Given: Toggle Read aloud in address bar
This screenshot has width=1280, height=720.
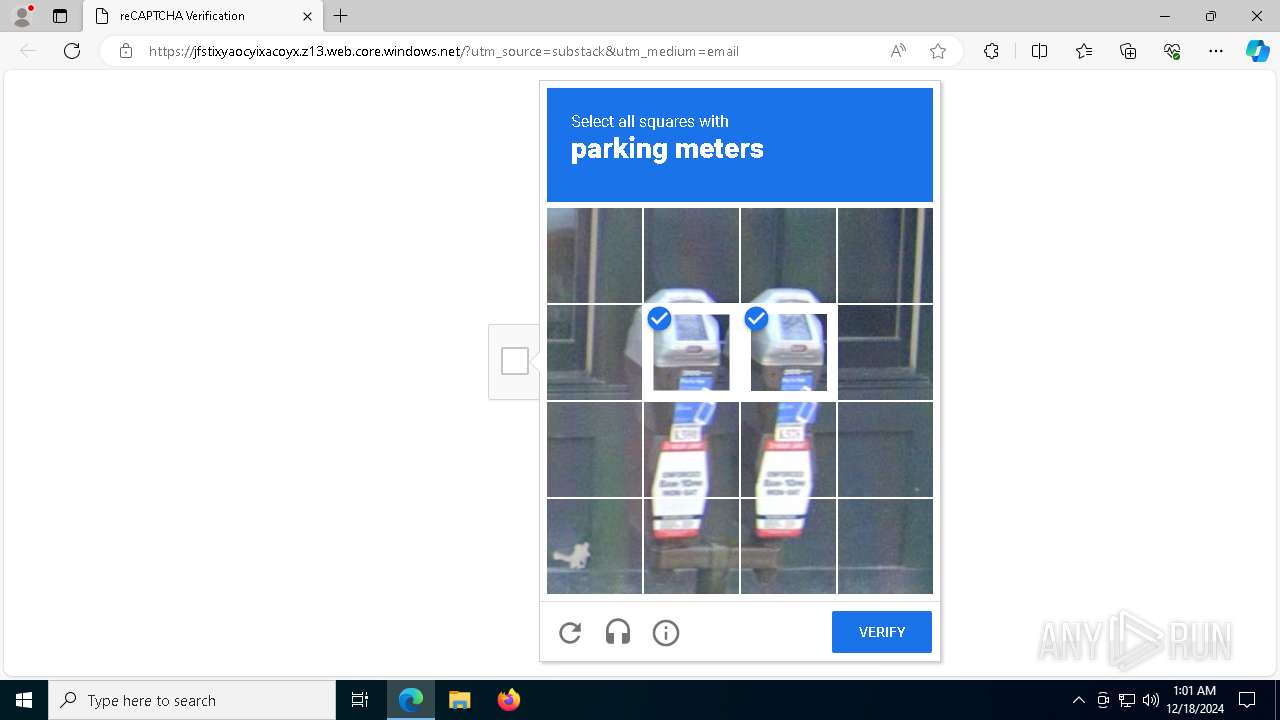Looking at the screenshot, I should (x=898, y=51).
